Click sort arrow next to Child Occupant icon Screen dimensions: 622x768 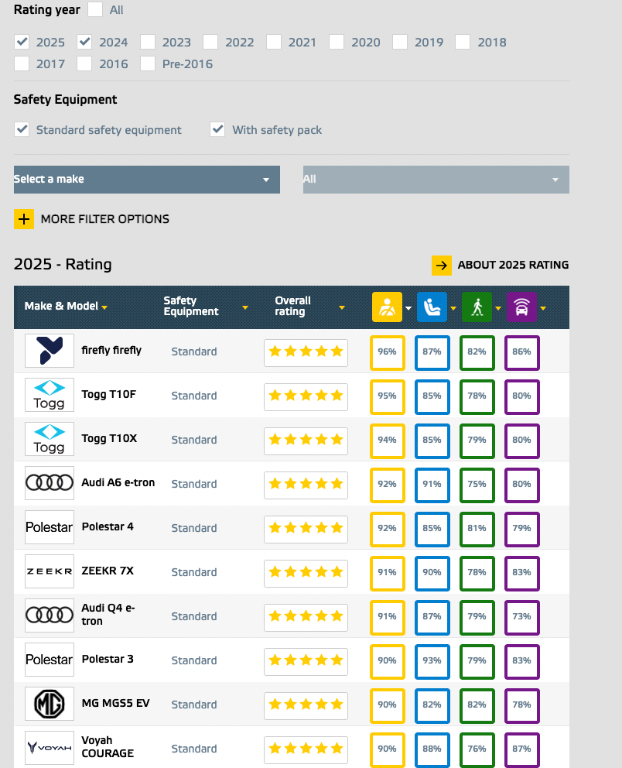point(453,308)
